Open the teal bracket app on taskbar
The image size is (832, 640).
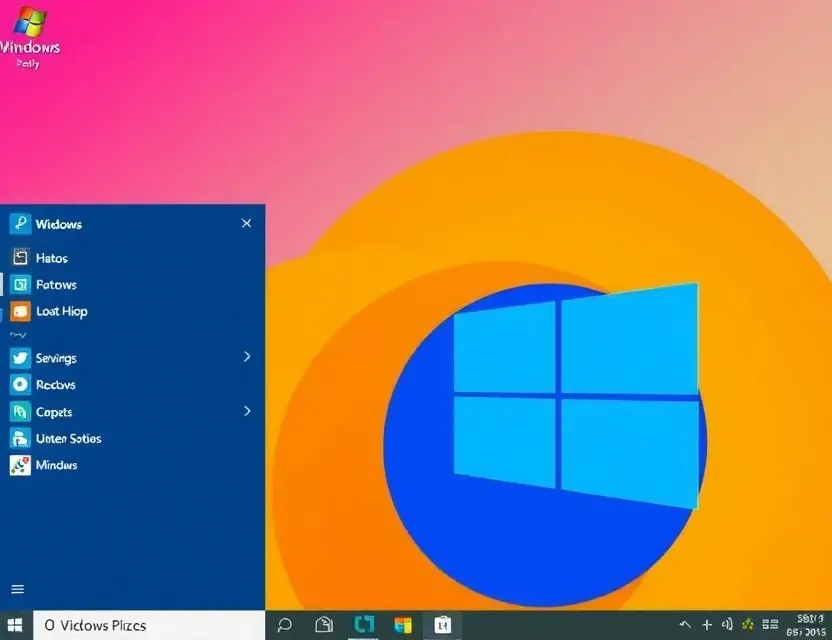point(364,625)
